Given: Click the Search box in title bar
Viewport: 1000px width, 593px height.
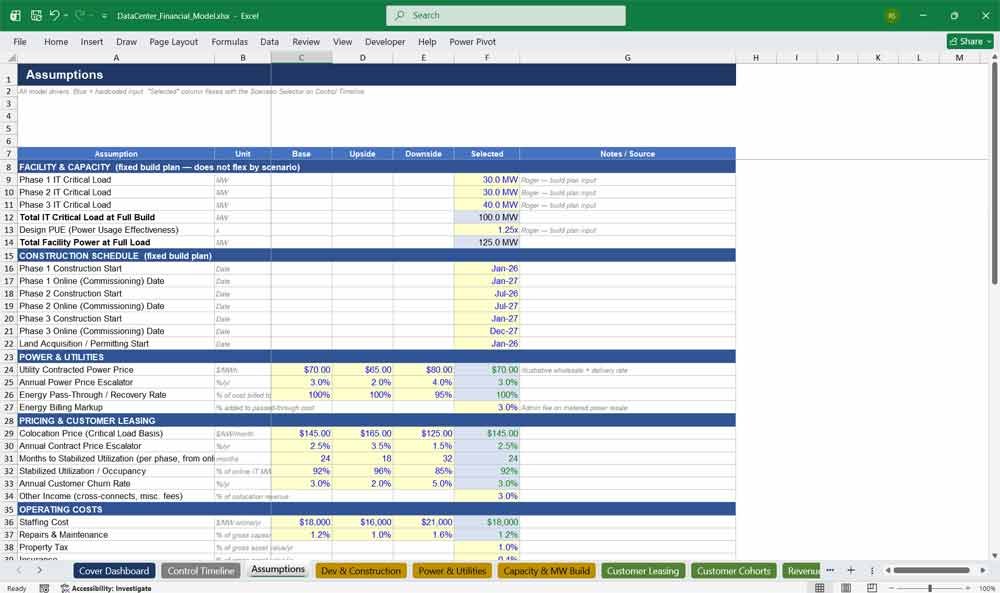Looking at the screenshot, I should (506, 15).
